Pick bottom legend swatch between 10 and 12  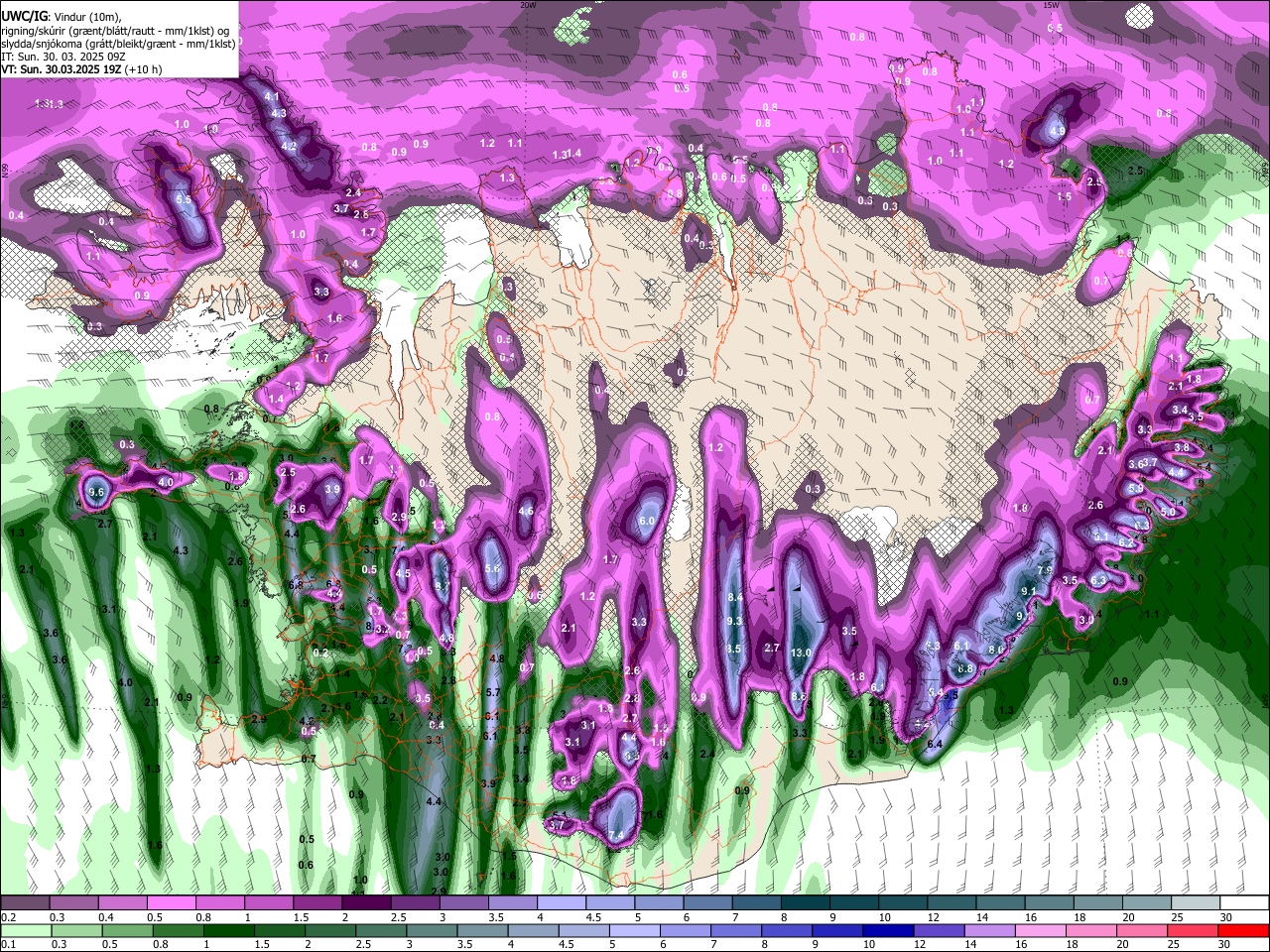point(889,931)
